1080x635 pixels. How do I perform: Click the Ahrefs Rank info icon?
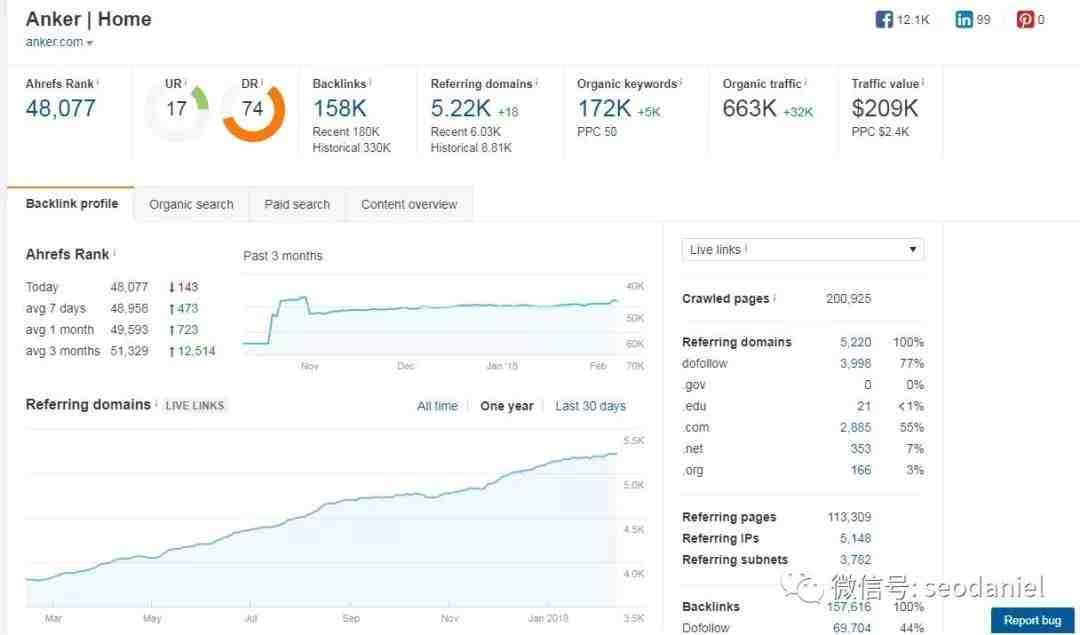pyautogui.click(x=98, y=83)
